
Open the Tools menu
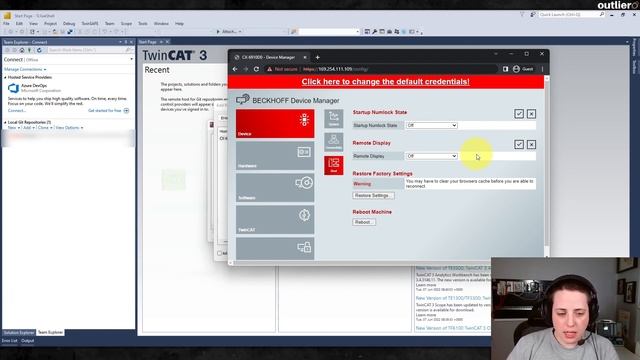click(142, 24)
